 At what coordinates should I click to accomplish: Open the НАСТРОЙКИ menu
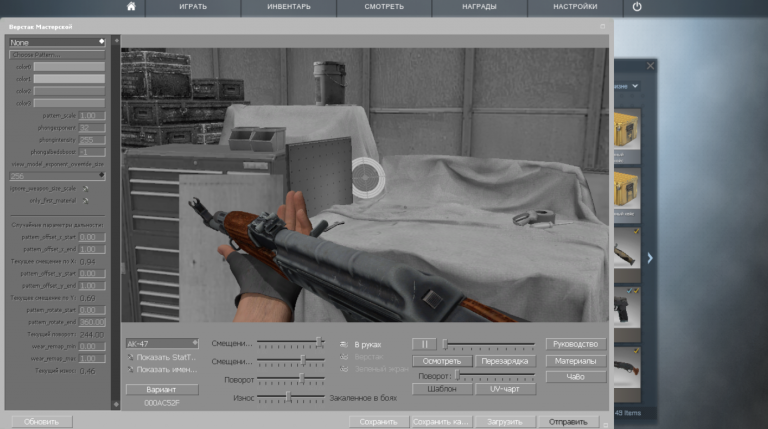(x=575, y=7)
